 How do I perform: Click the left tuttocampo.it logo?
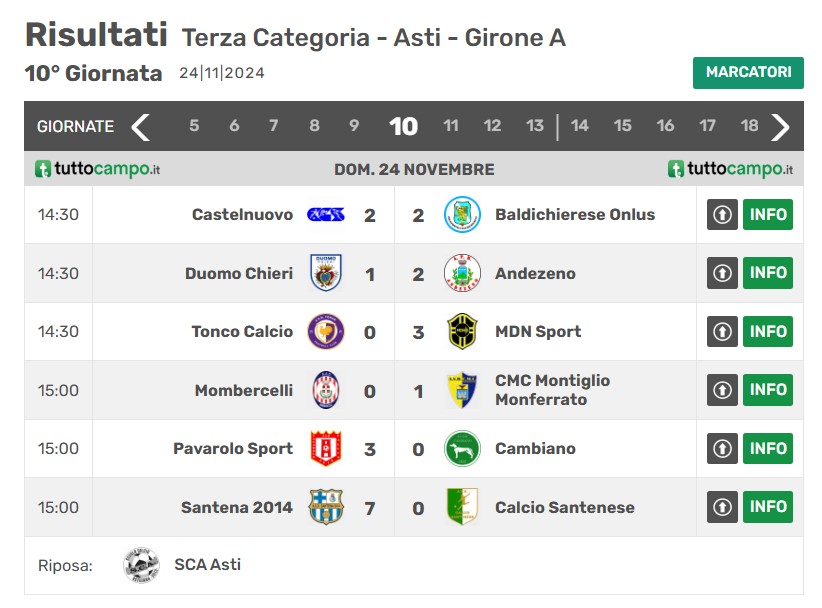(x=97, y=169)
